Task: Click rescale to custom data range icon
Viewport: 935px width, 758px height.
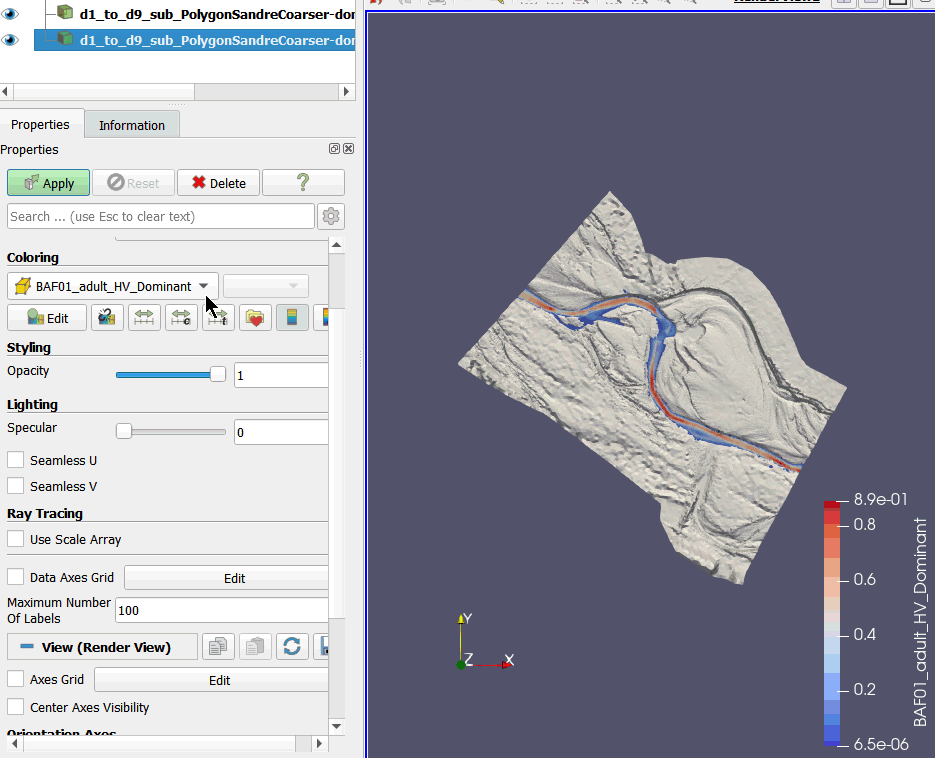Action: click(x=181, y=318)
